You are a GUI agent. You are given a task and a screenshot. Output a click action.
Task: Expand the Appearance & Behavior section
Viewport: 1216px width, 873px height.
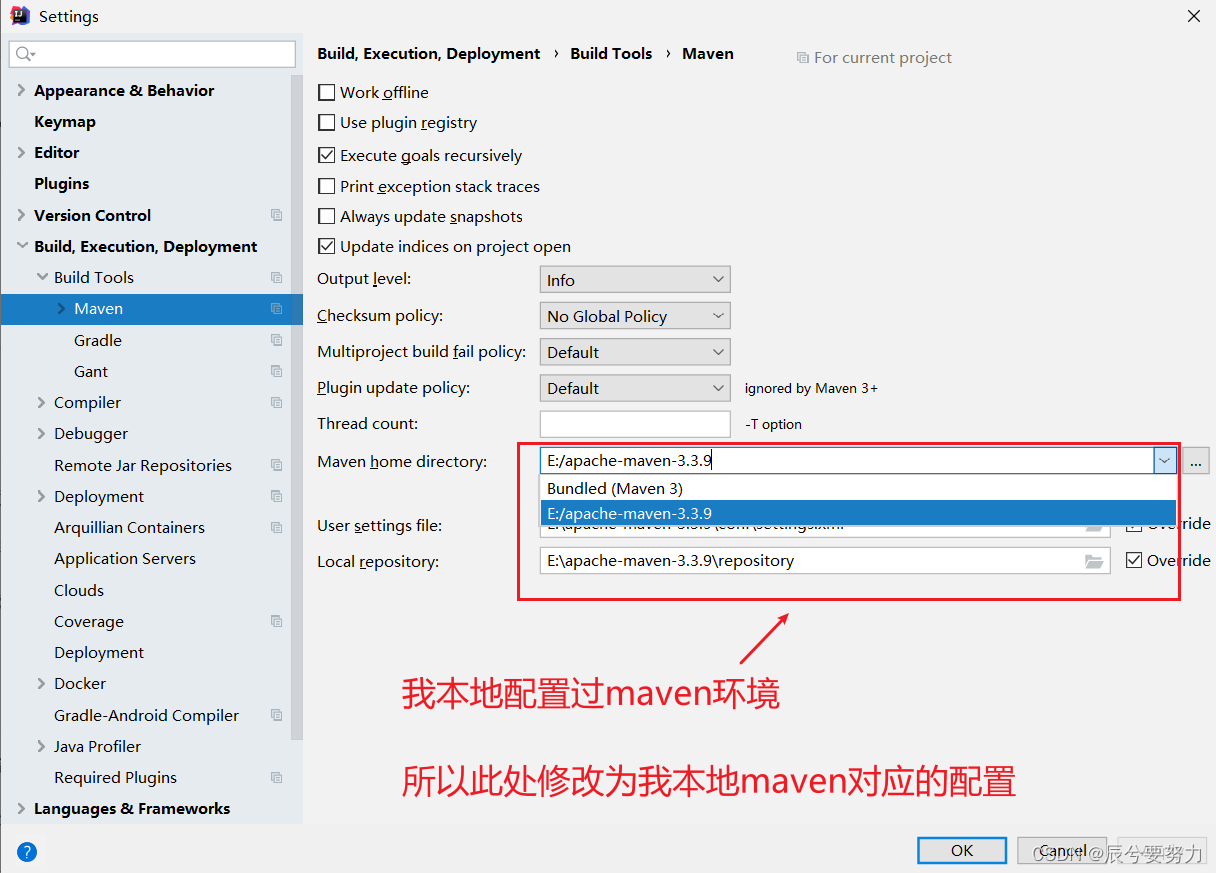[x=21, y=90]
